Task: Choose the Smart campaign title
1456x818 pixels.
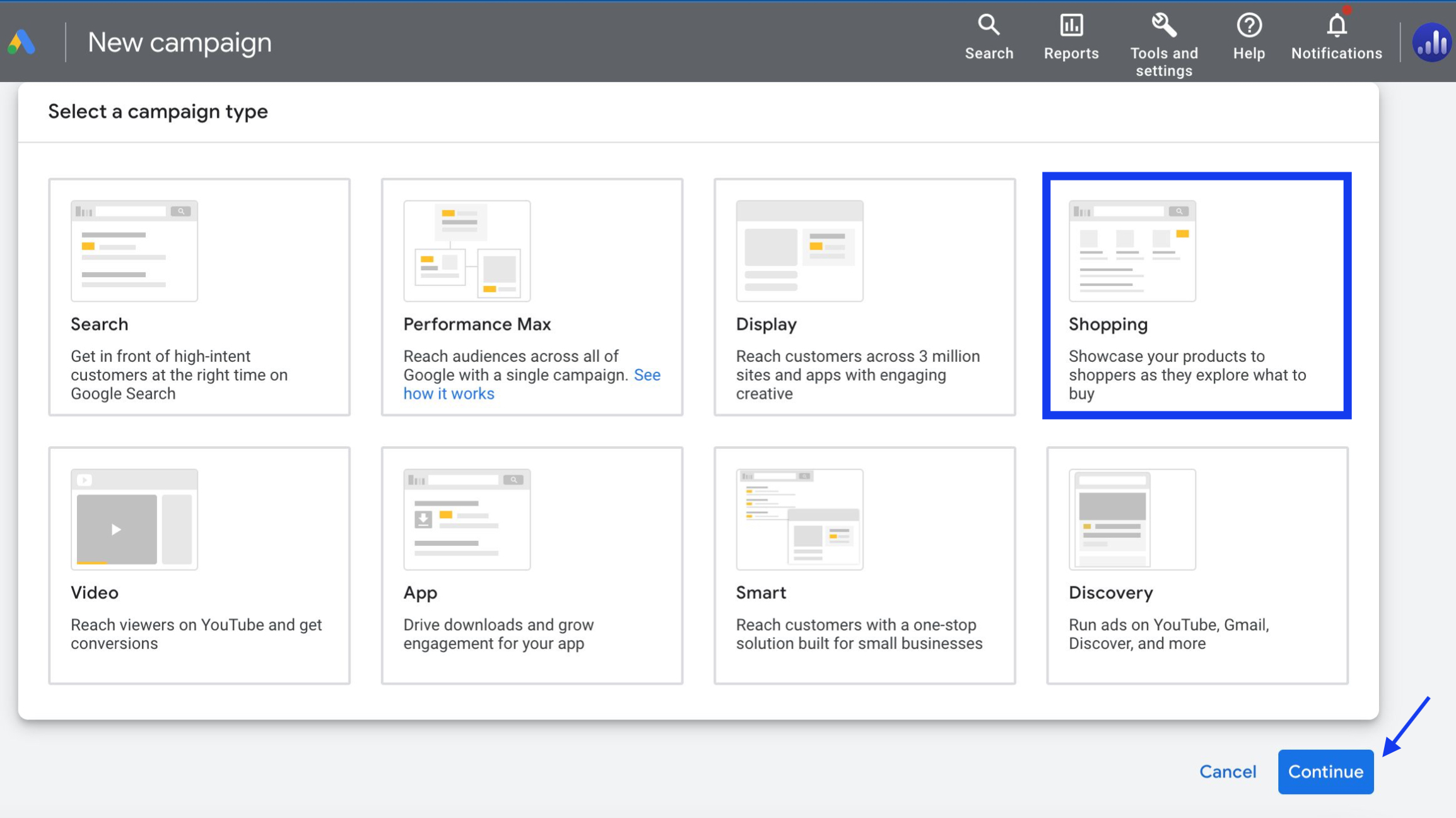Action: coord(761,592)
